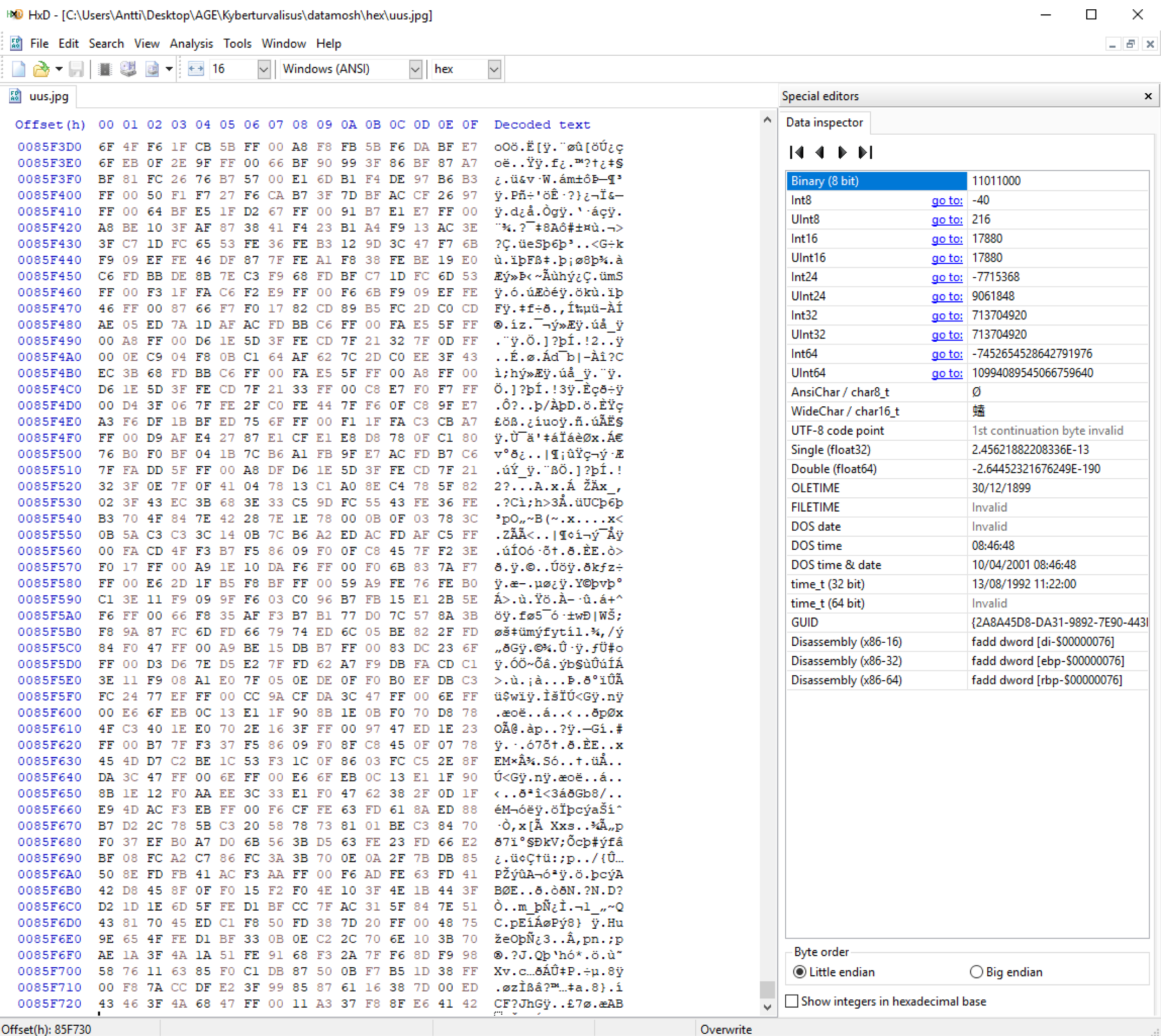The height and width of the screenshot is (1036, 1161).
Task: Open the hex offset base dropdown
Action: point(494,69)
